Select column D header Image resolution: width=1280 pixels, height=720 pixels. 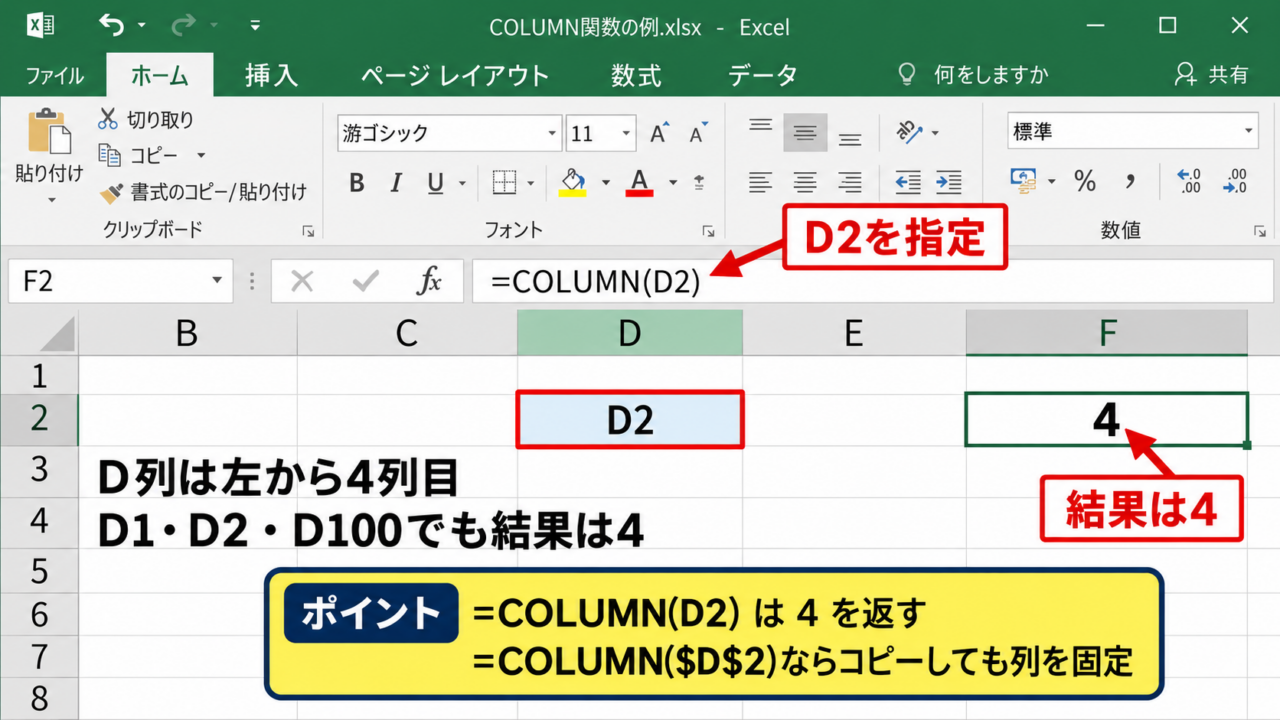point(630,333)
